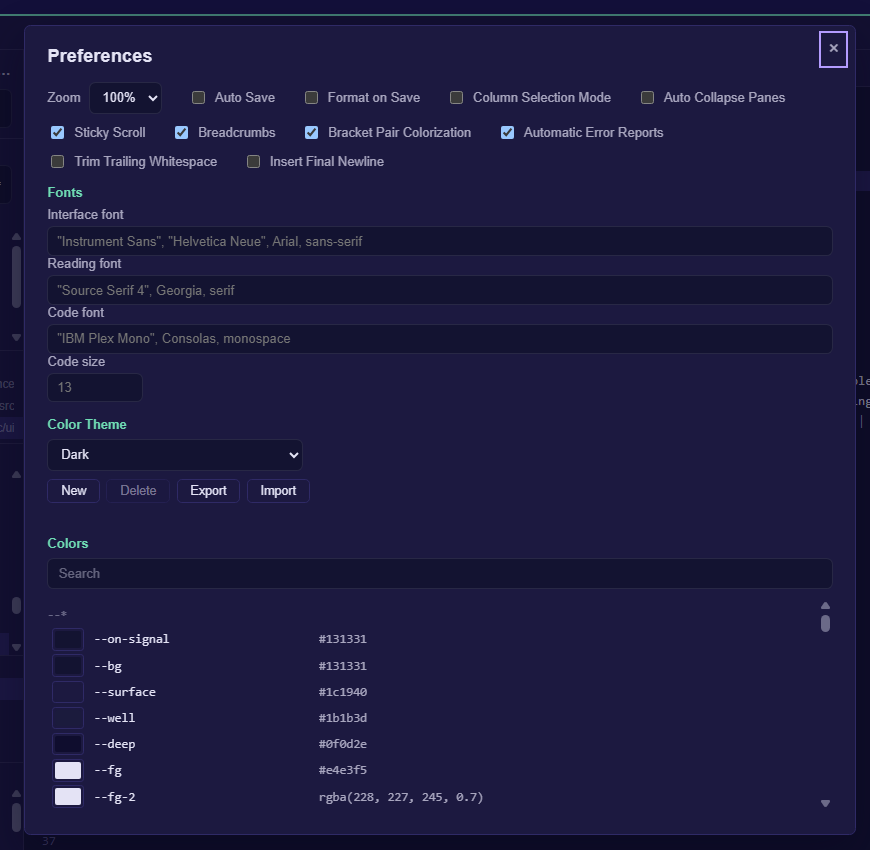Screen dimensions: 870x850
Task: Open the --surface color swatch
Action: click(x=68, y=692)
